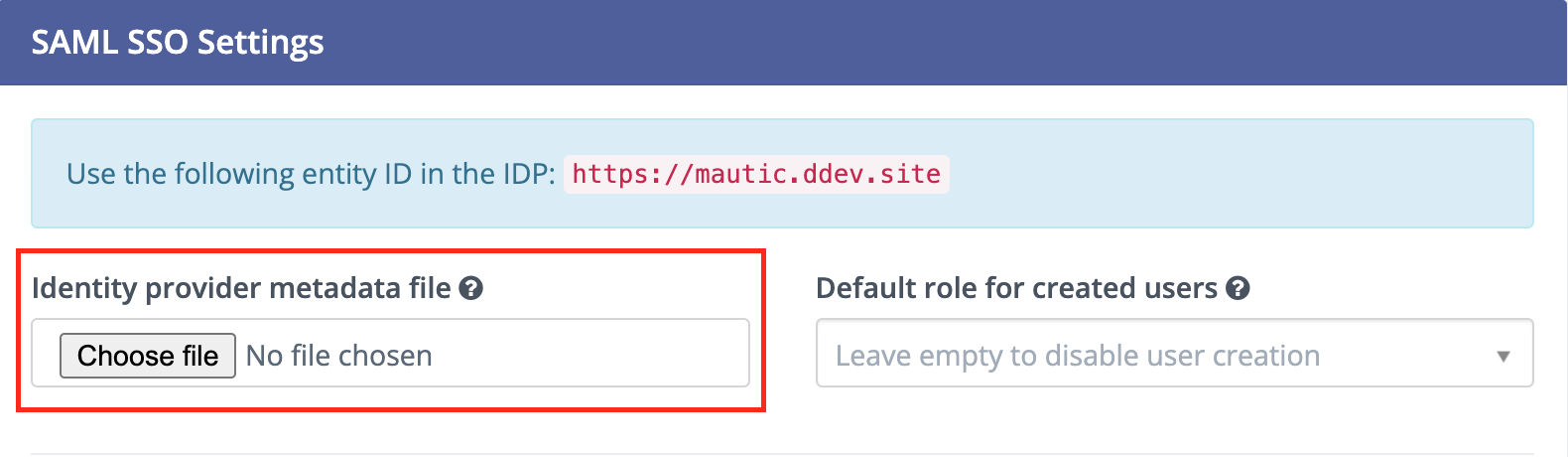Viewport: 1568px width, 457px height.
Task: Click empty area of the metadata file input box
Action: tap(595, 354)
